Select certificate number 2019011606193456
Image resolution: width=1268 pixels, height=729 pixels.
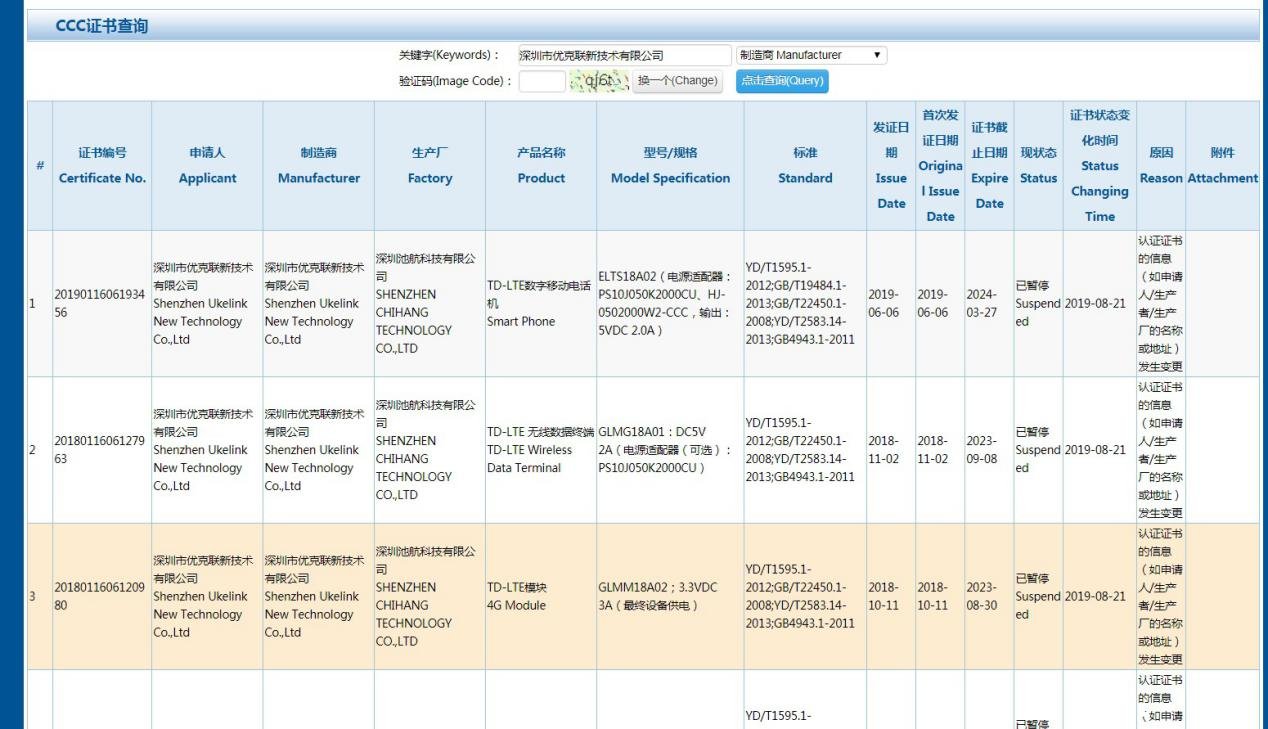point(102,303)
